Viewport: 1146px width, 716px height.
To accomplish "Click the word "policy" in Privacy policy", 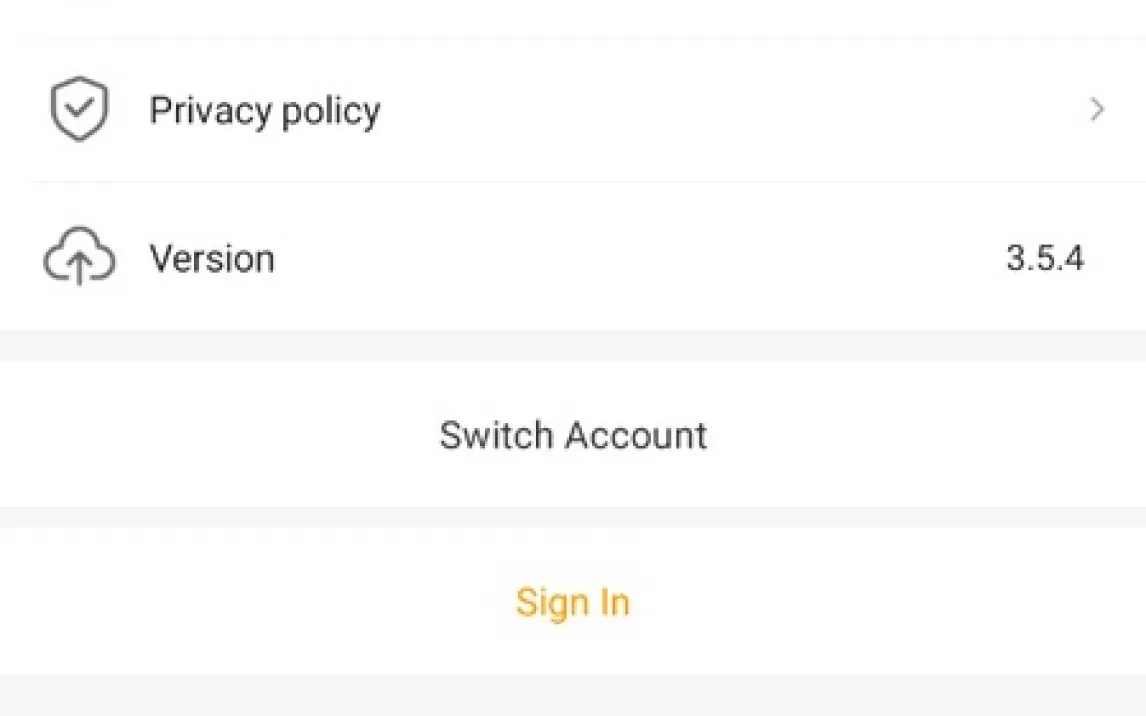I will 331,110.
